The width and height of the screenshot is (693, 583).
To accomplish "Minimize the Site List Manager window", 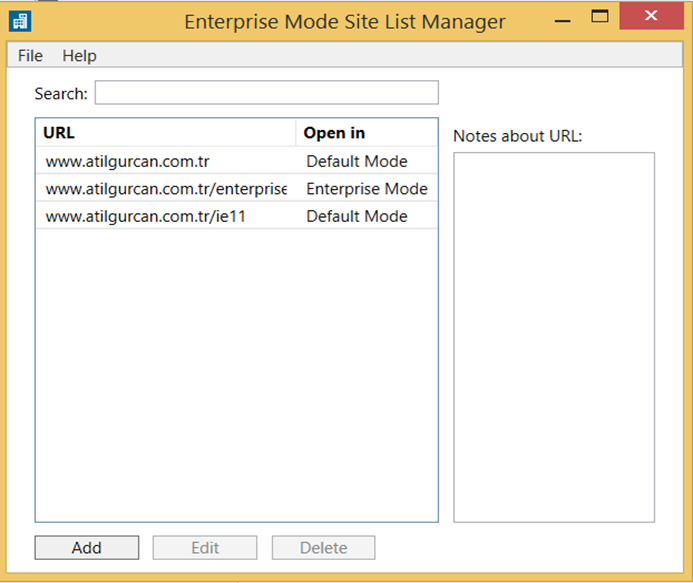I will [x=563, y=18].
